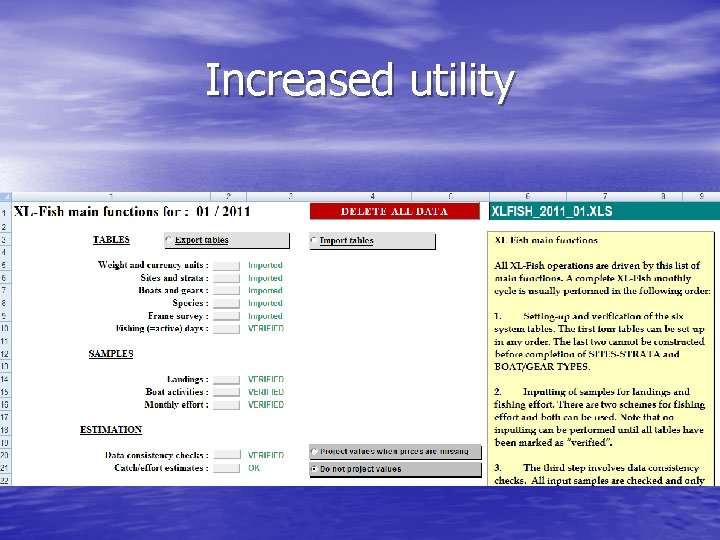The width and height of the screenshot is (720, 540).
Task: Select the Import tables radio option
Action: tap(372, 241)
